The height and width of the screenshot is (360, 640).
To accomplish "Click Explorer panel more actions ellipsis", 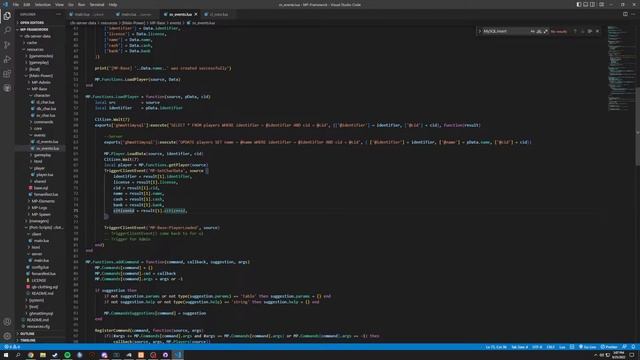I will coord(58,14).
